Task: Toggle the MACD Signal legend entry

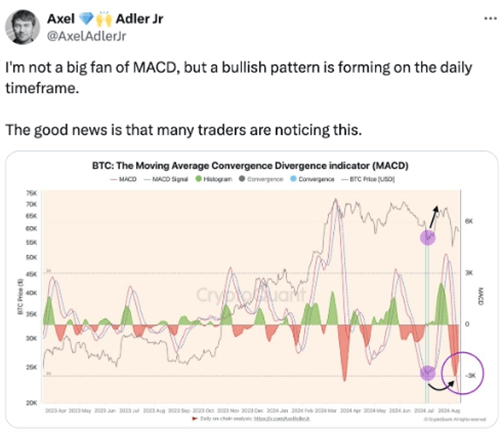Action: pyautogui.click(x=166, y=179)
